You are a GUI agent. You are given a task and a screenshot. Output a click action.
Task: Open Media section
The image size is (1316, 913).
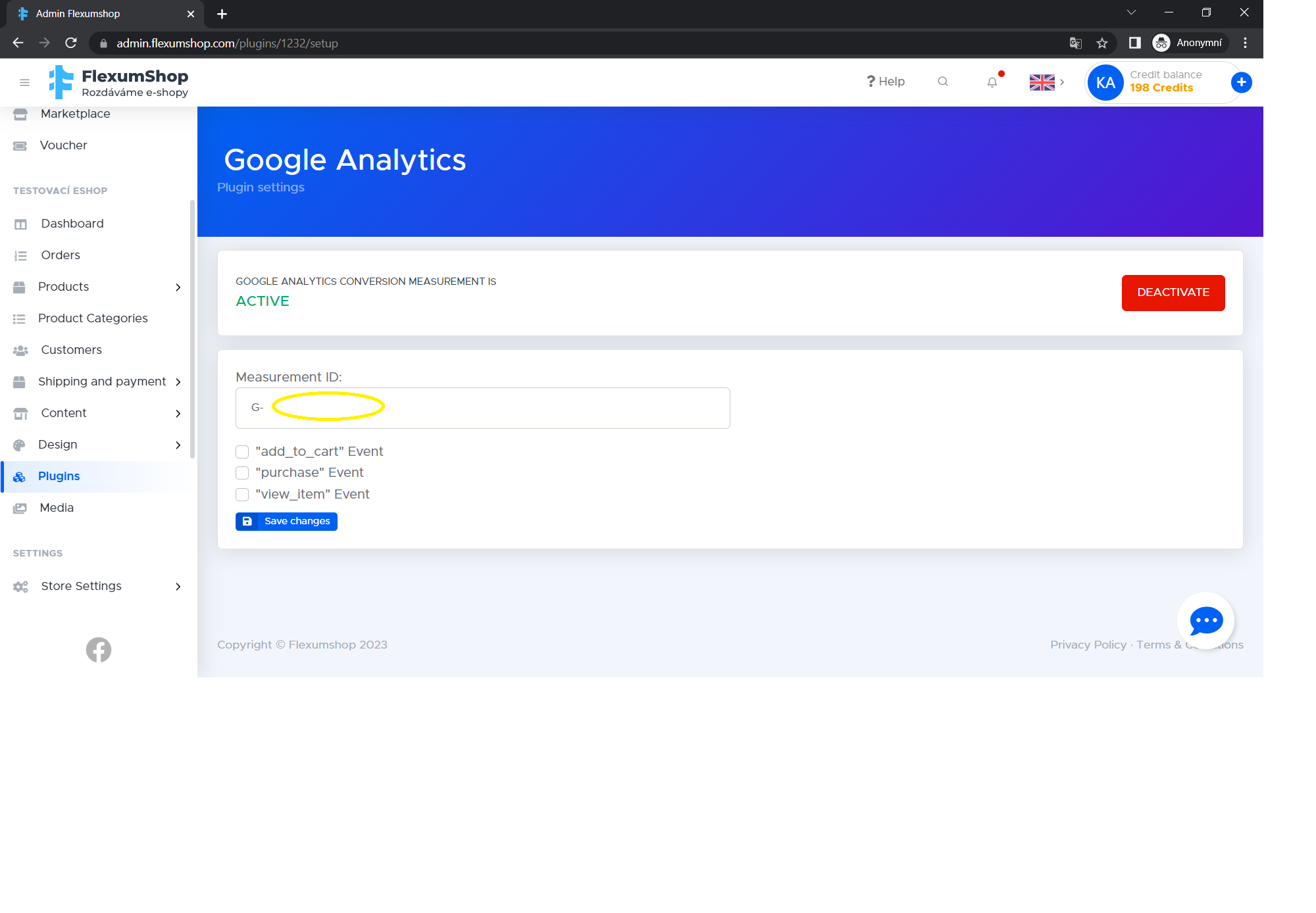57,508
